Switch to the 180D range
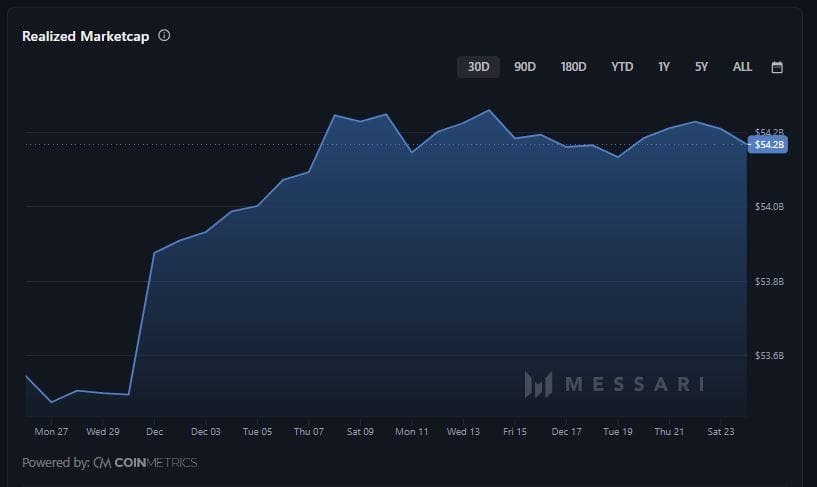The width and height of the screenshot is (817, 487). [574, 67]
